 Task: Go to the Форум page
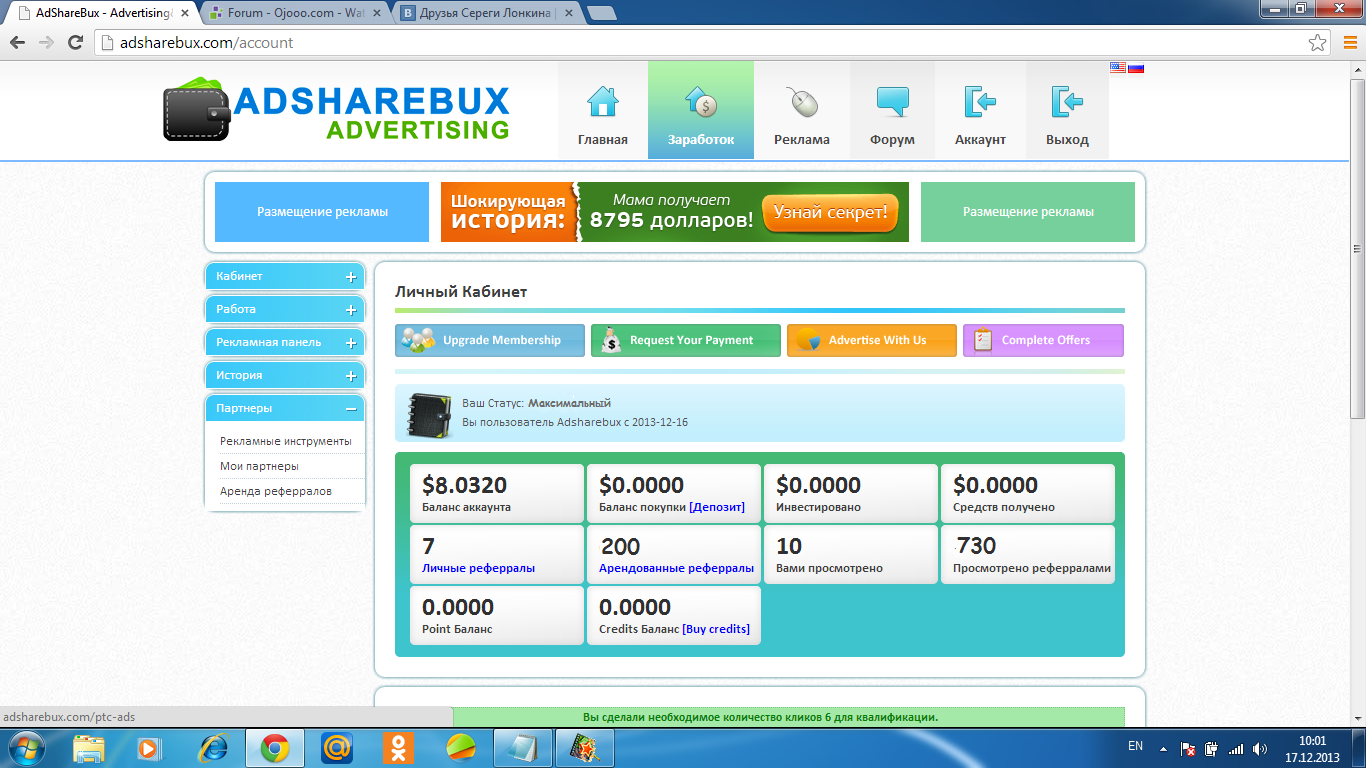tap(892, 110)
